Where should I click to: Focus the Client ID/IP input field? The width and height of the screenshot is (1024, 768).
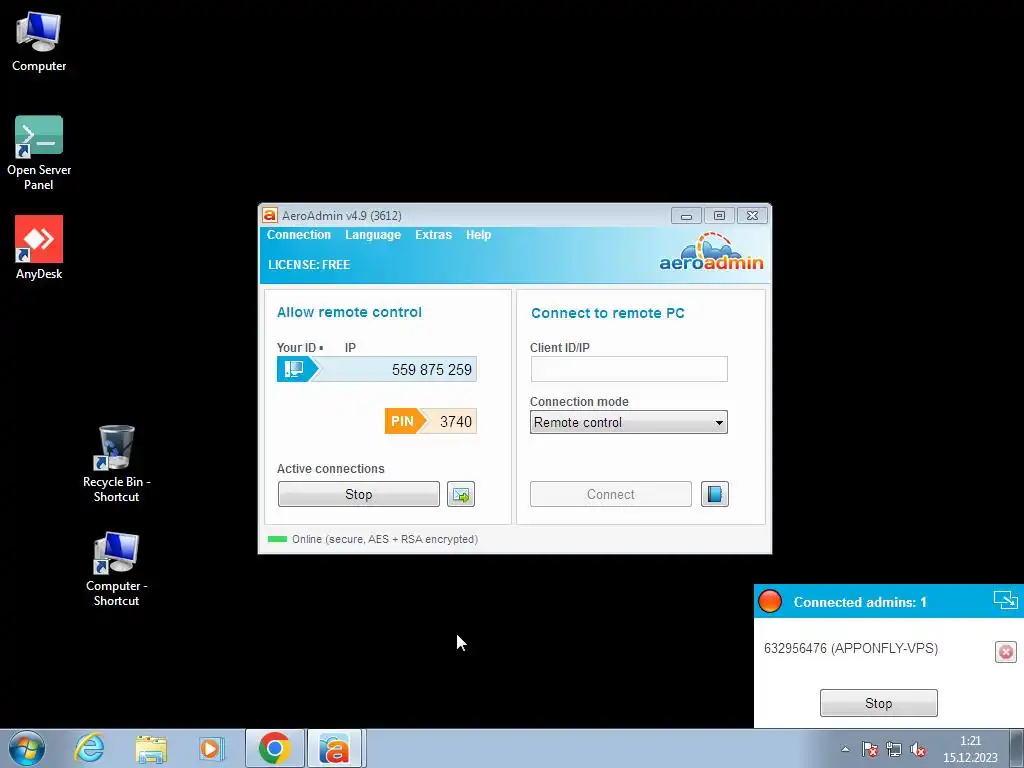tap(629, 369)
